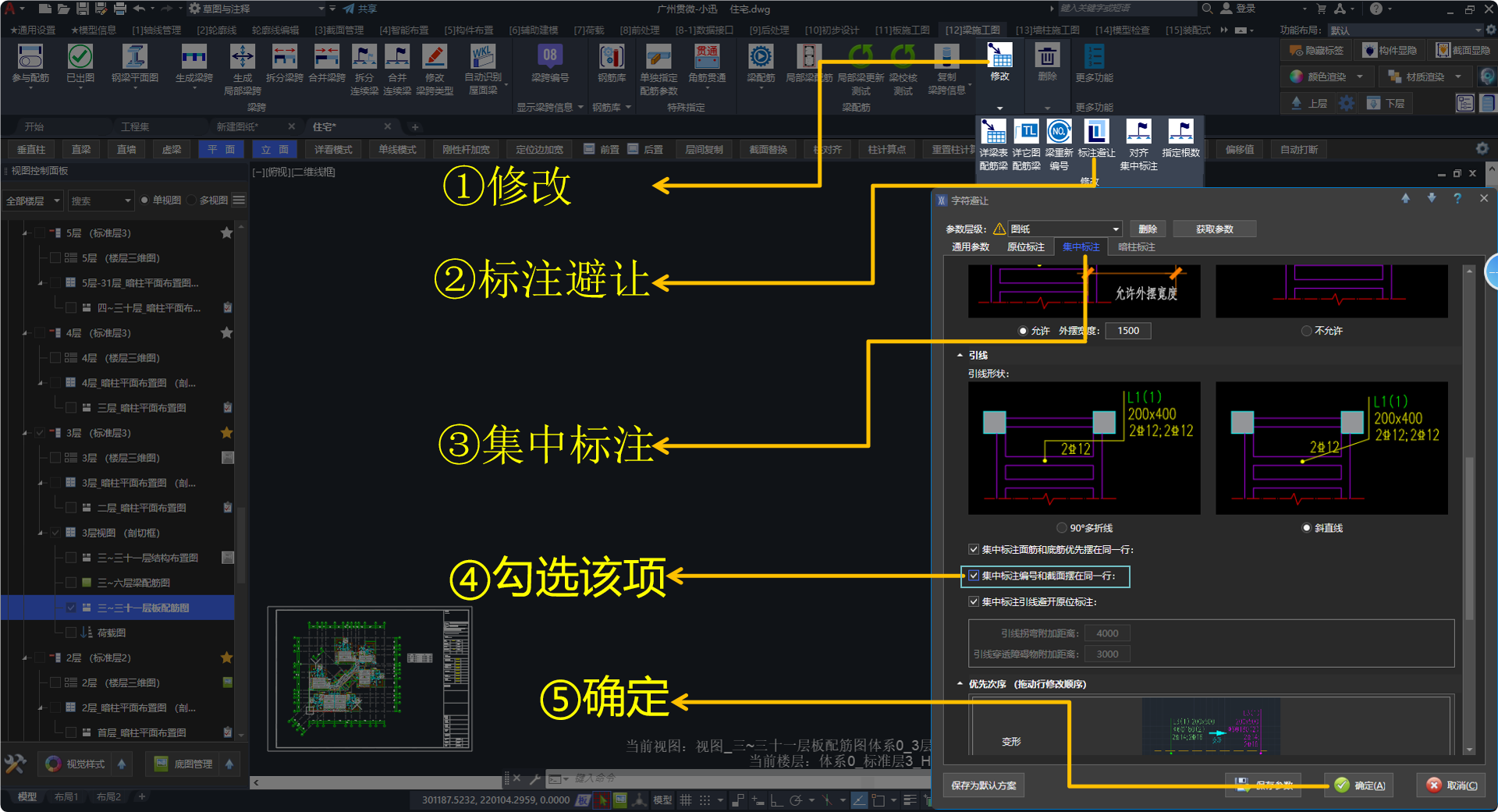Select the 90°多折线 radio option
The width and height of the screenshot is (1498, 812).
[1062, 528]
